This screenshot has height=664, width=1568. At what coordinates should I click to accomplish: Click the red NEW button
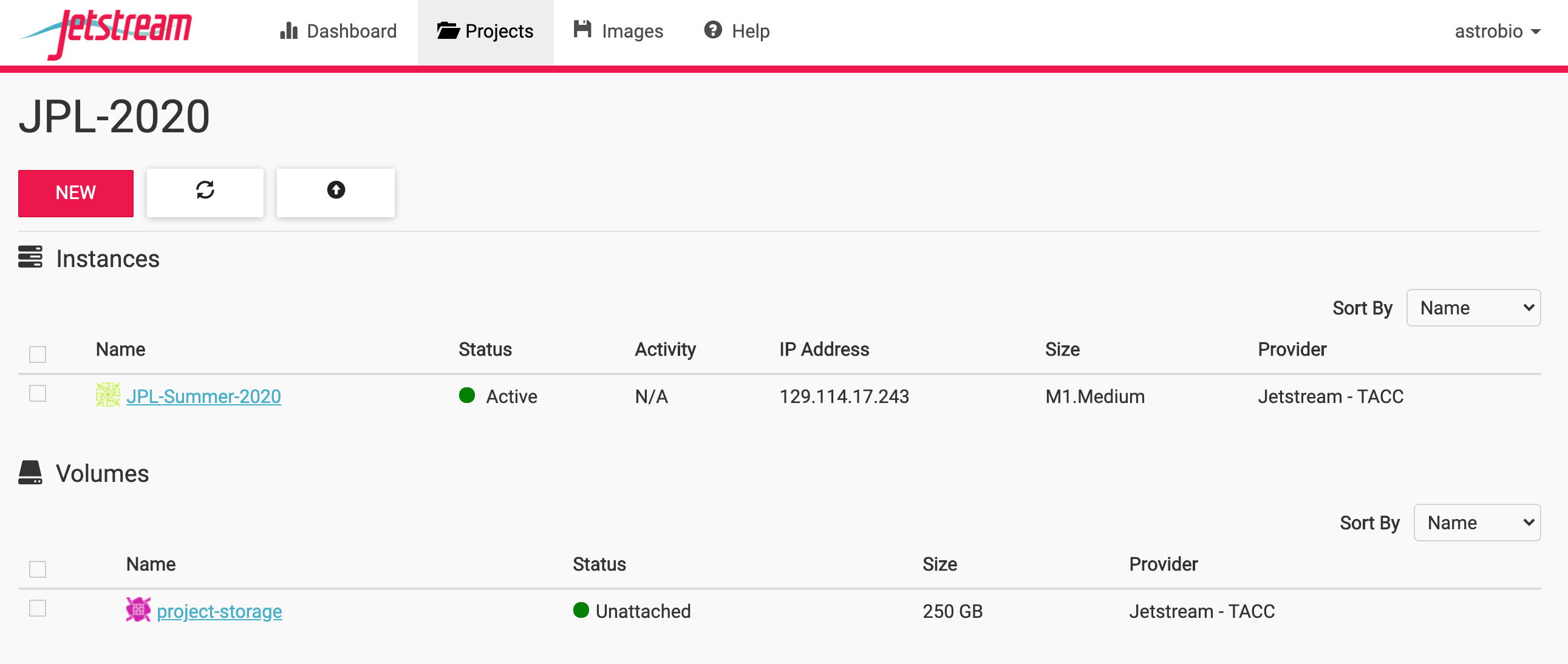(75, 193)
